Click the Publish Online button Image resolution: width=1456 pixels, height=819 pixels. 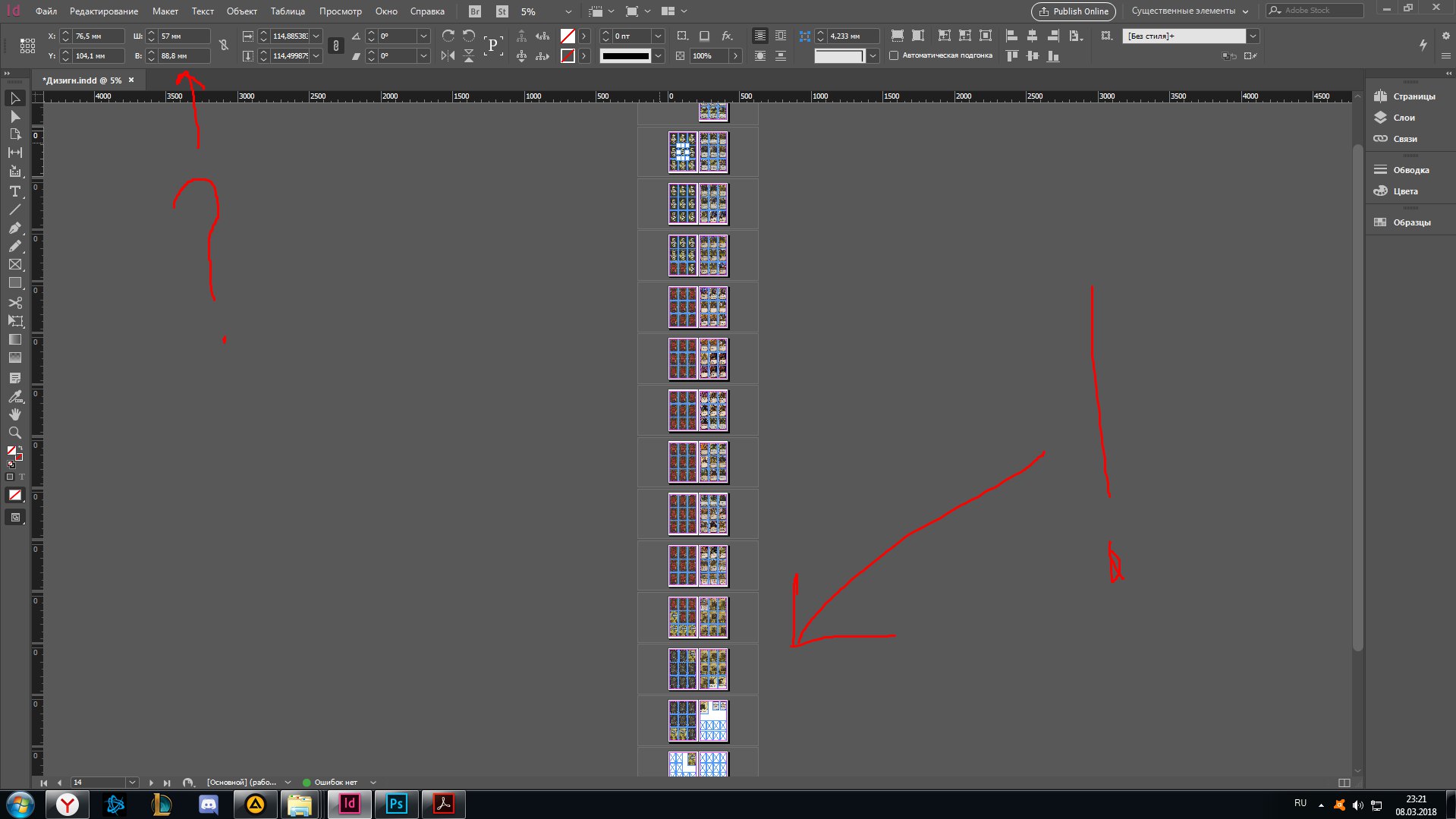pyautogui.click(x=1074, y=11)
